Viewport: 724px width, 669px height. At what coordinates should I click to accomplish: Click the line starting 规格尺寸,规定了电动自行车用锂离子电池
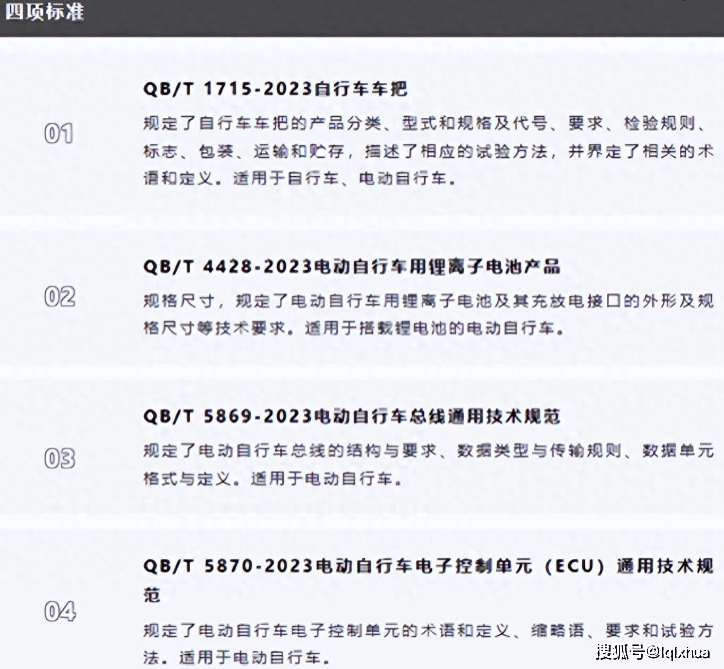(x=428, y=301)
